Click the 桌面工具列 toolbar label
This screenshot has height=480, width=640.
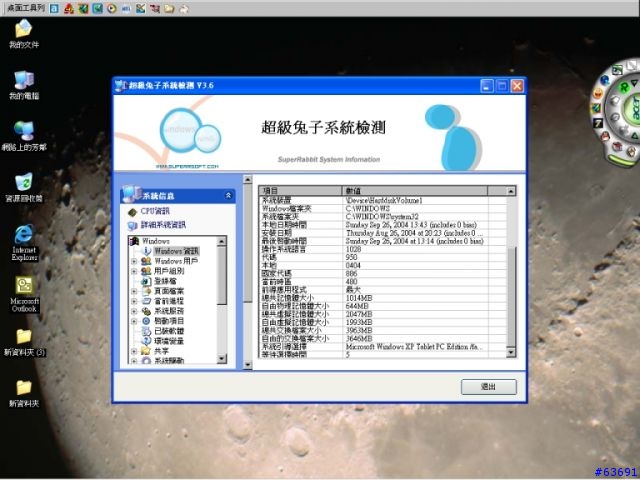pyautogui.click(x=26, y=8)
